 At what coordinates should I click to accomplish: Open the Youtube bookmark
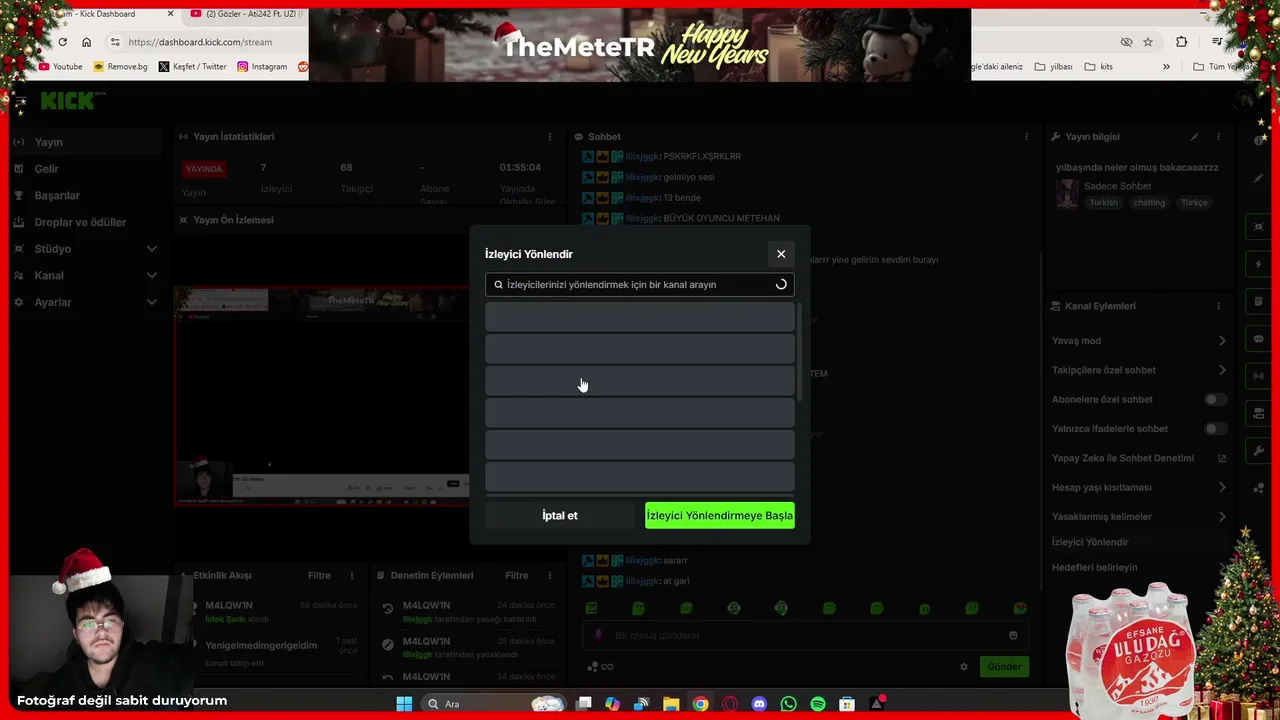[61, 67]
